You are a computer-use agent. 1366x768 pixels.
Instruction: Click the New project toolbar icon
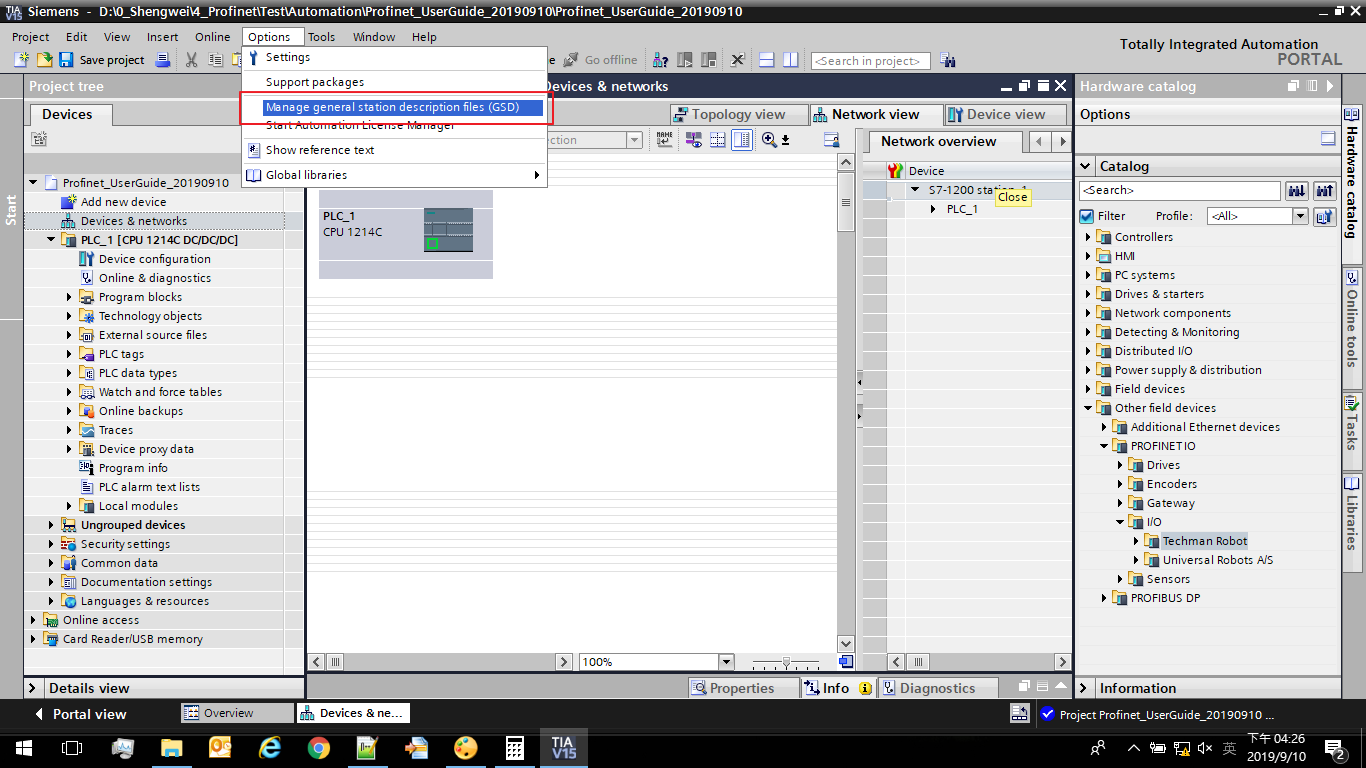[x=21, y=60]
